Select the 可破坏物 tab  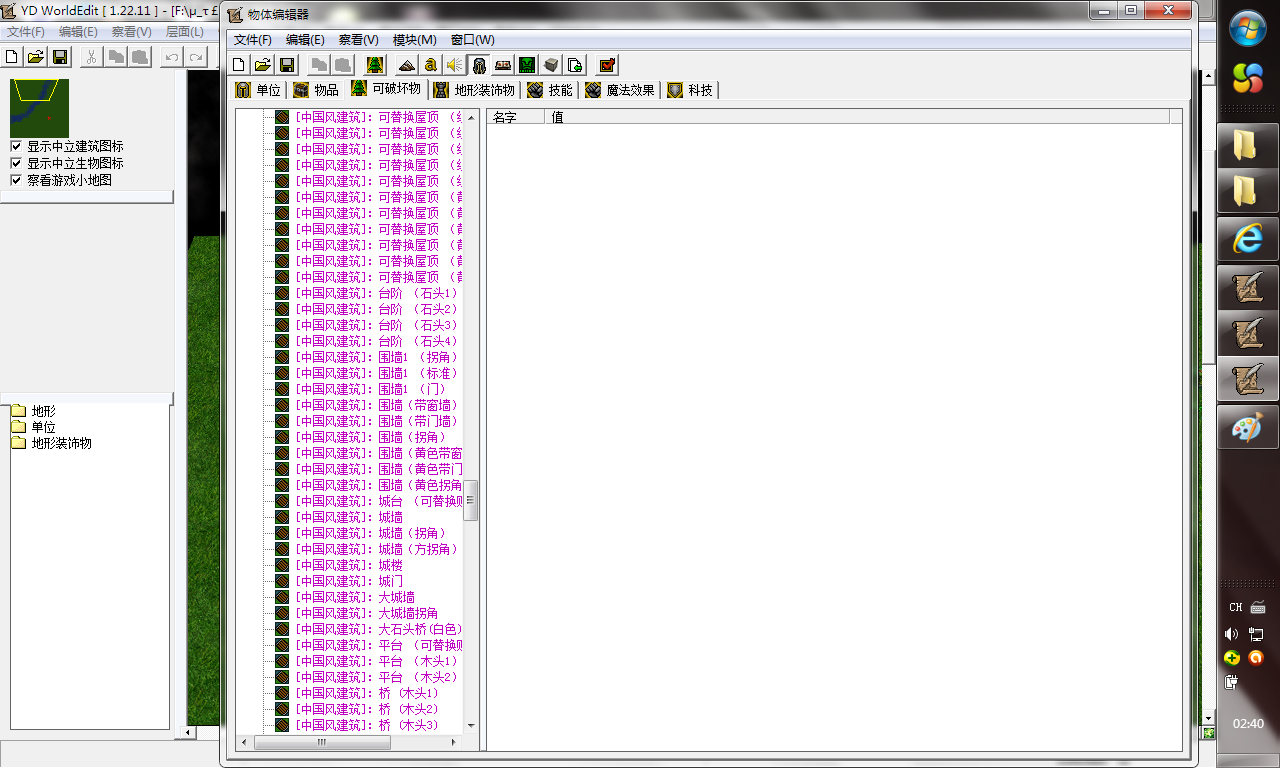click(x=387, y=89)
